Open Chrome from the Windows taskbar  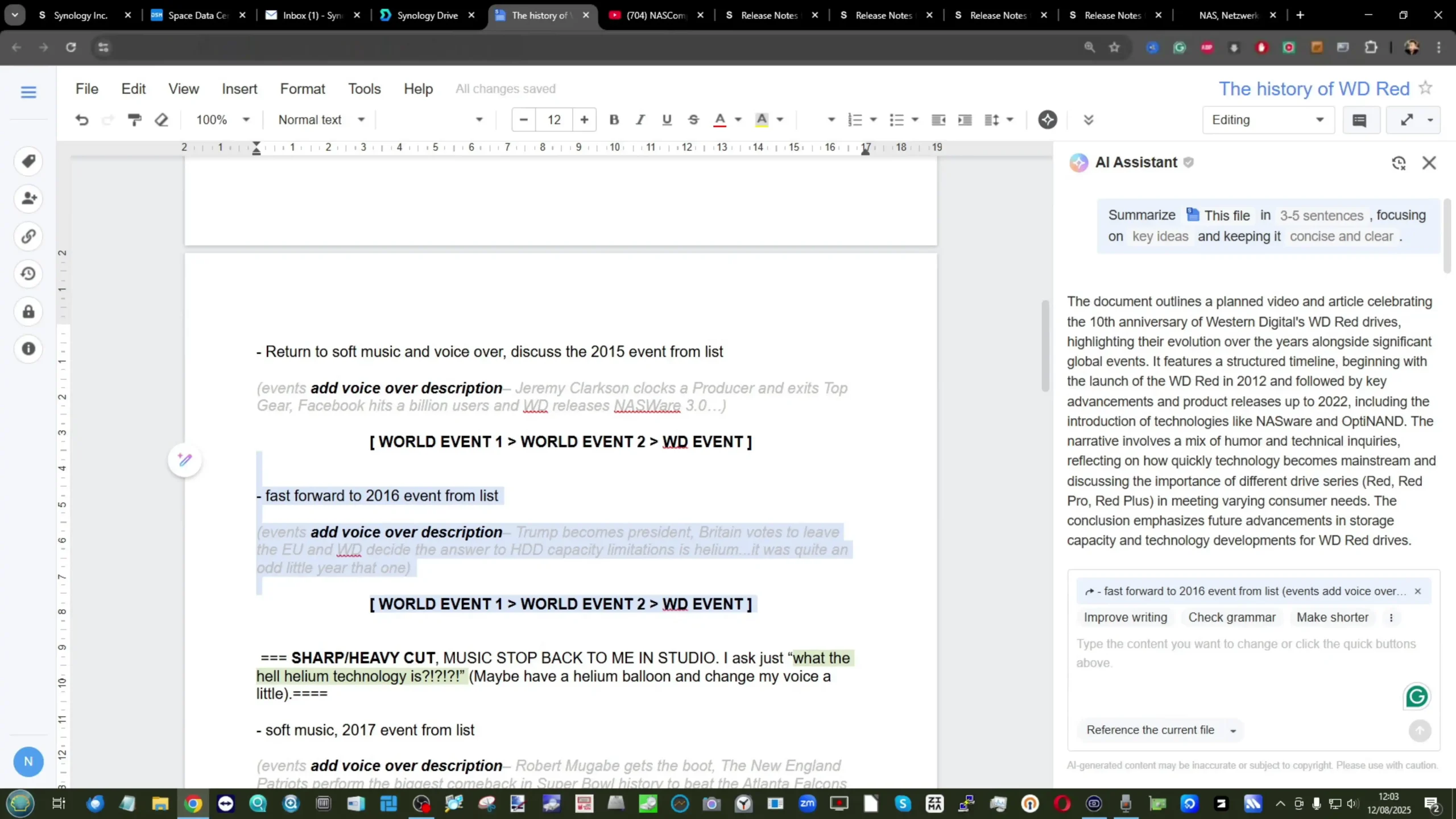pos(193,804)
